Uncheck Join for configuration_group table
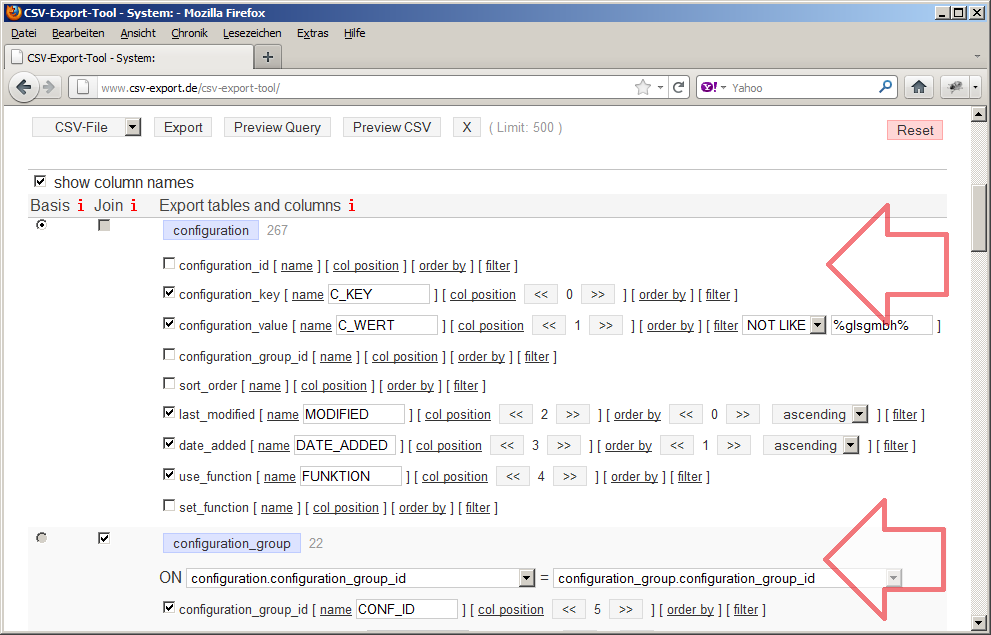The width and height of the screenshot is (991, 635). pyautogui.click(x=104, y=538)
